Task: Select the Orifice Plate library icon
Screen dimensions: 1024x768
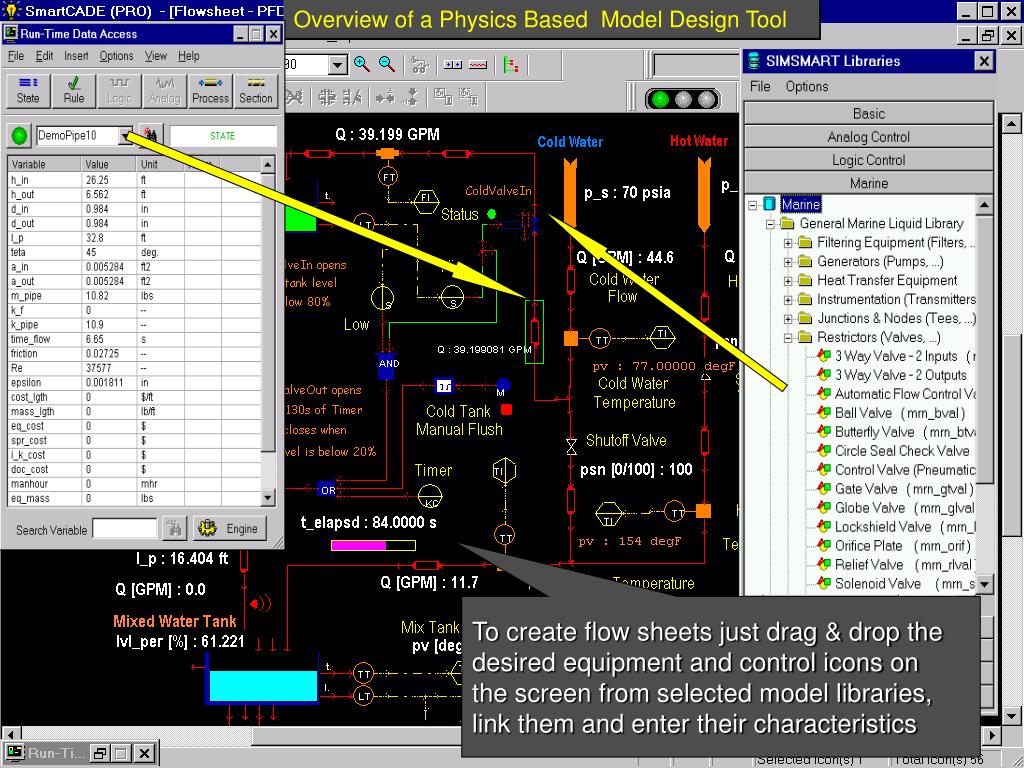Action: (824, 545)
